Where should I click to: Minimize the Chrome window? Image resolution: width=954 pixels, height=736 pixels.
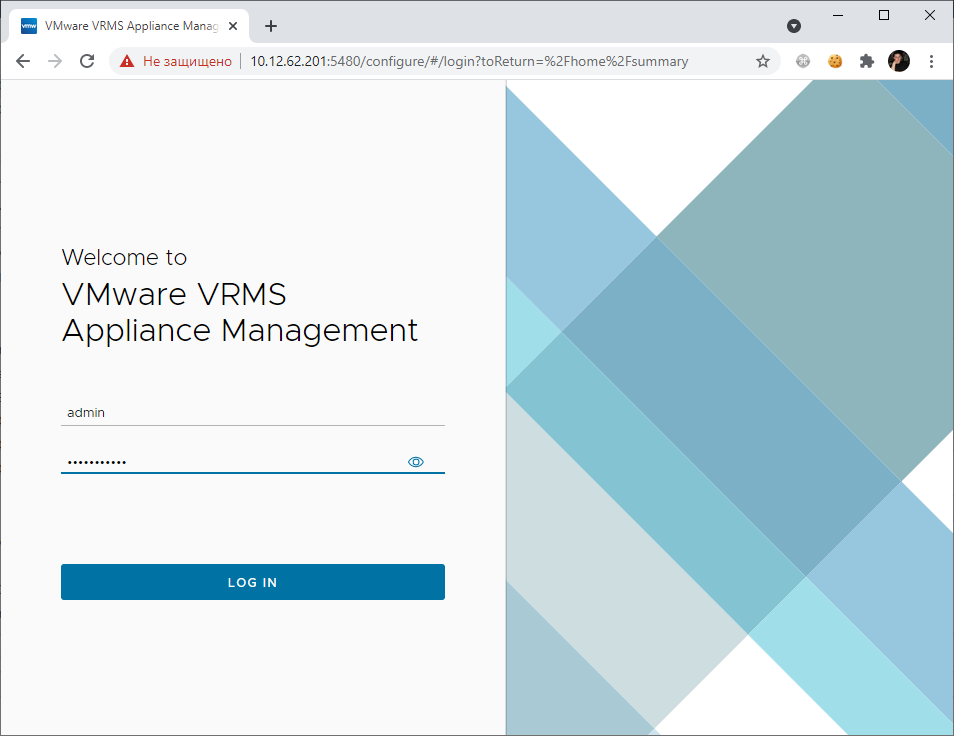tap(838, 15)
